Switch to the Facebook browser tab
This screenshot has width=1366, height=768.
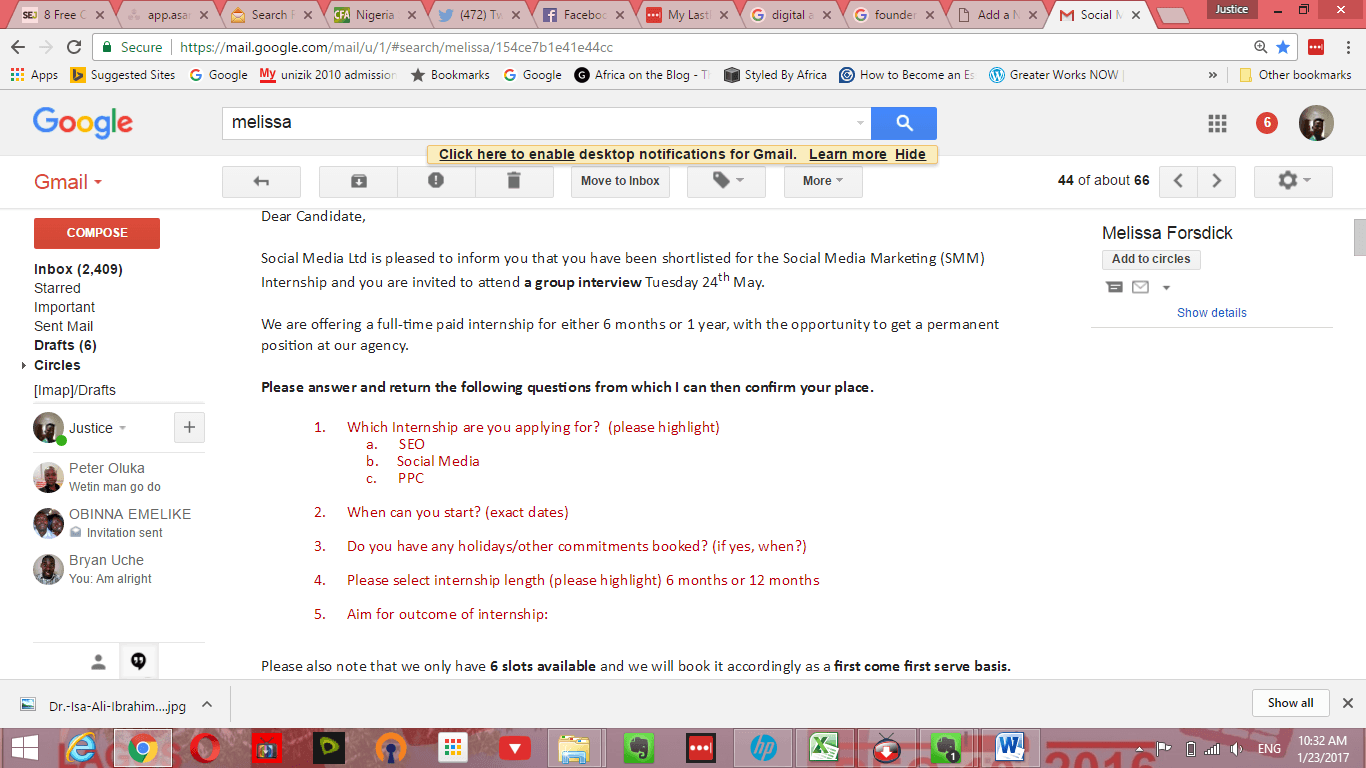coord(577,15)
